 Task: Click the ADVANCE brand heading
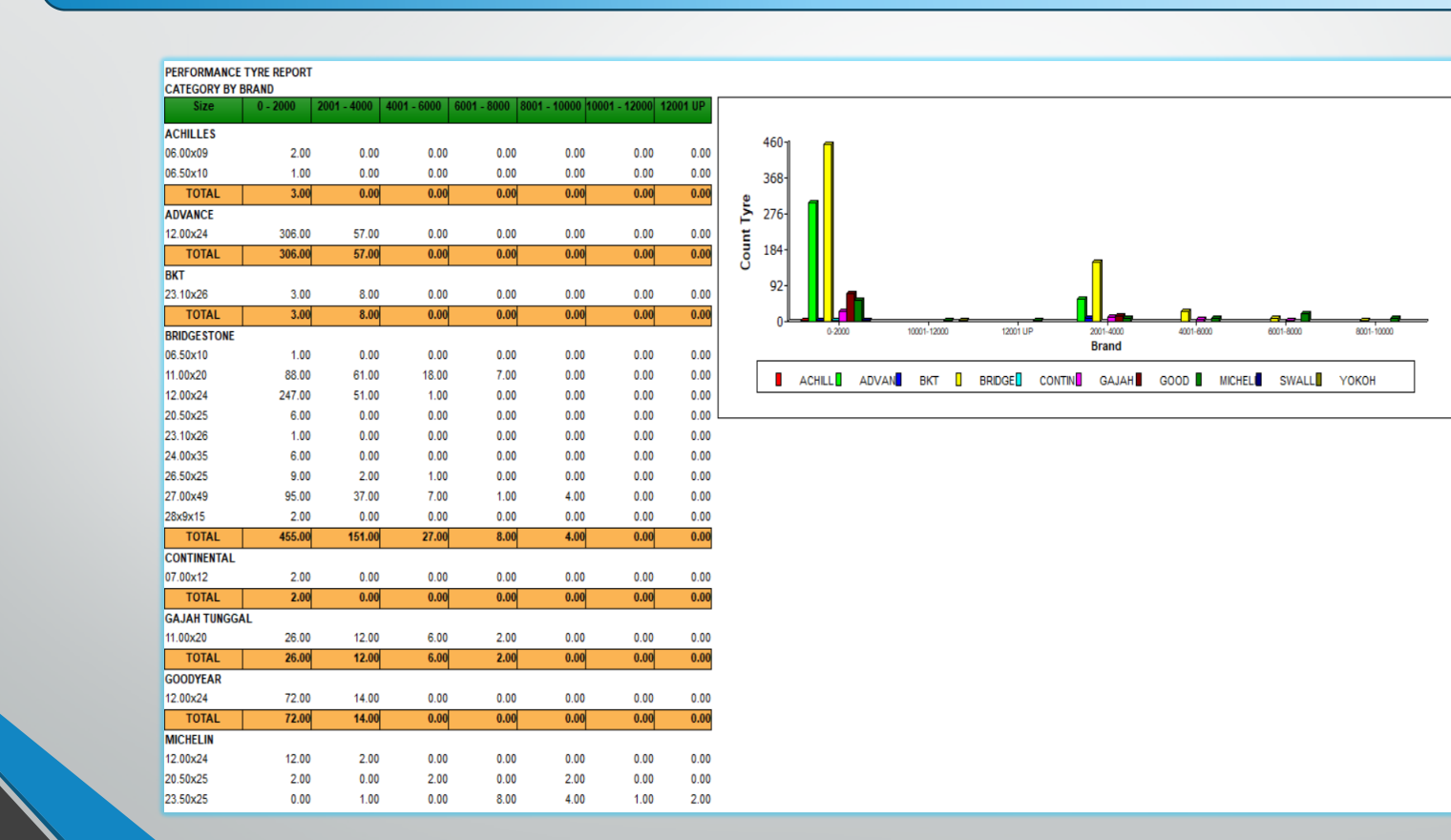point(189,215)
